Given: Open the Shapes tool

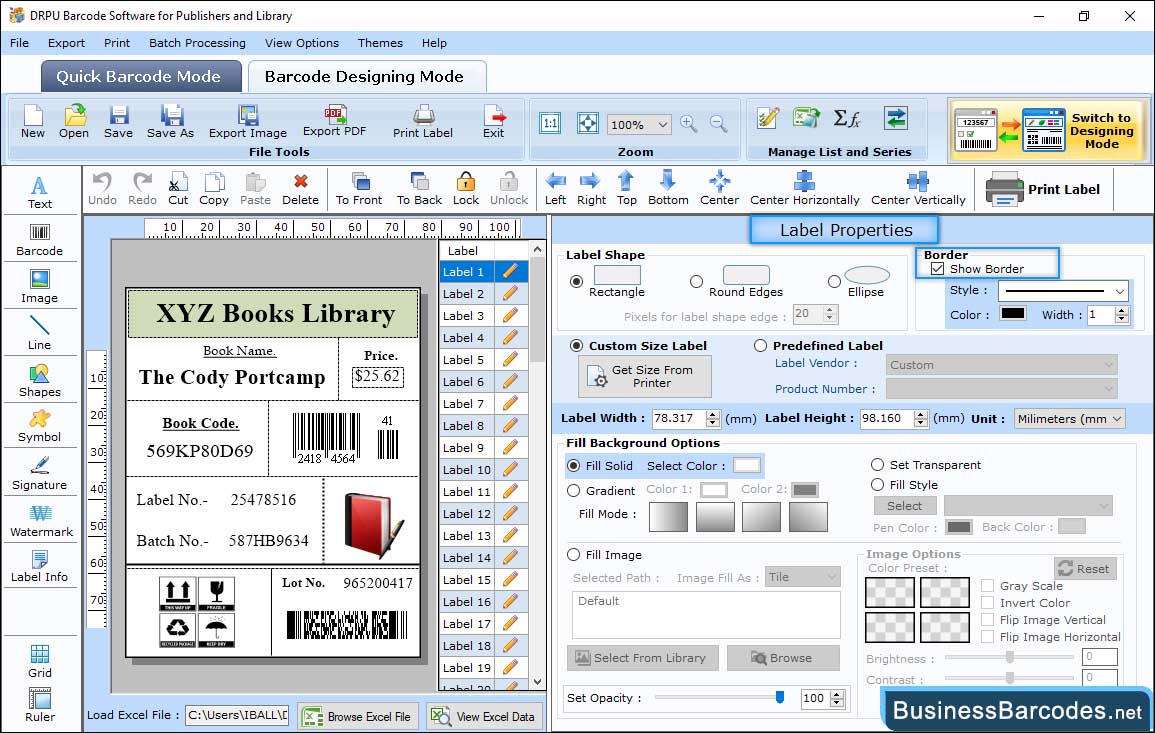Looking at the screenshot, I should (40, 380).
